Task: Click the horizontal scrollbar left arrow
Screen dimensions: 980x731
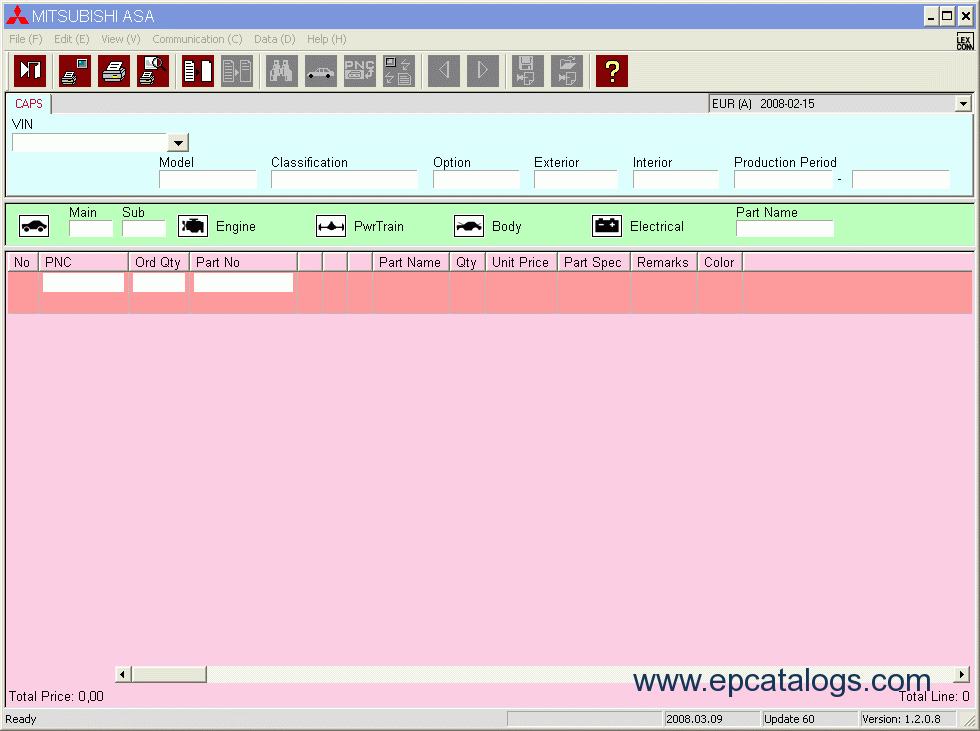Action: click(122, 674)
